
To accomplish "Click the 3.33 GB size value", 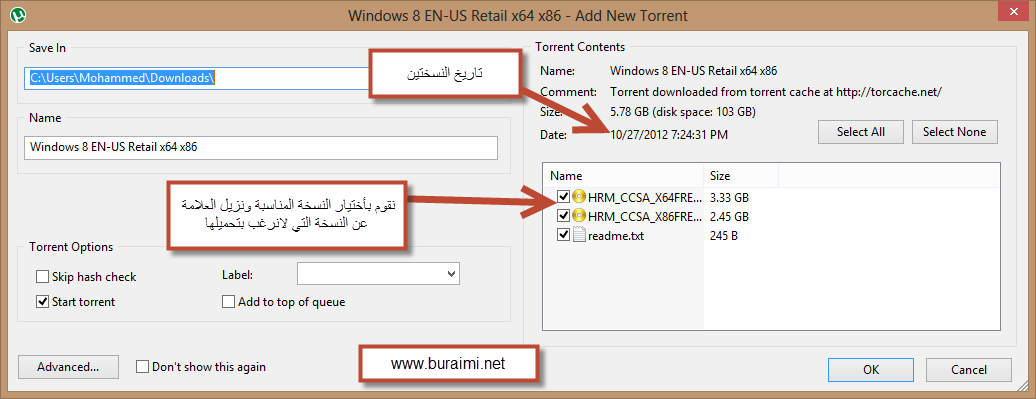I will click(729, 197).
